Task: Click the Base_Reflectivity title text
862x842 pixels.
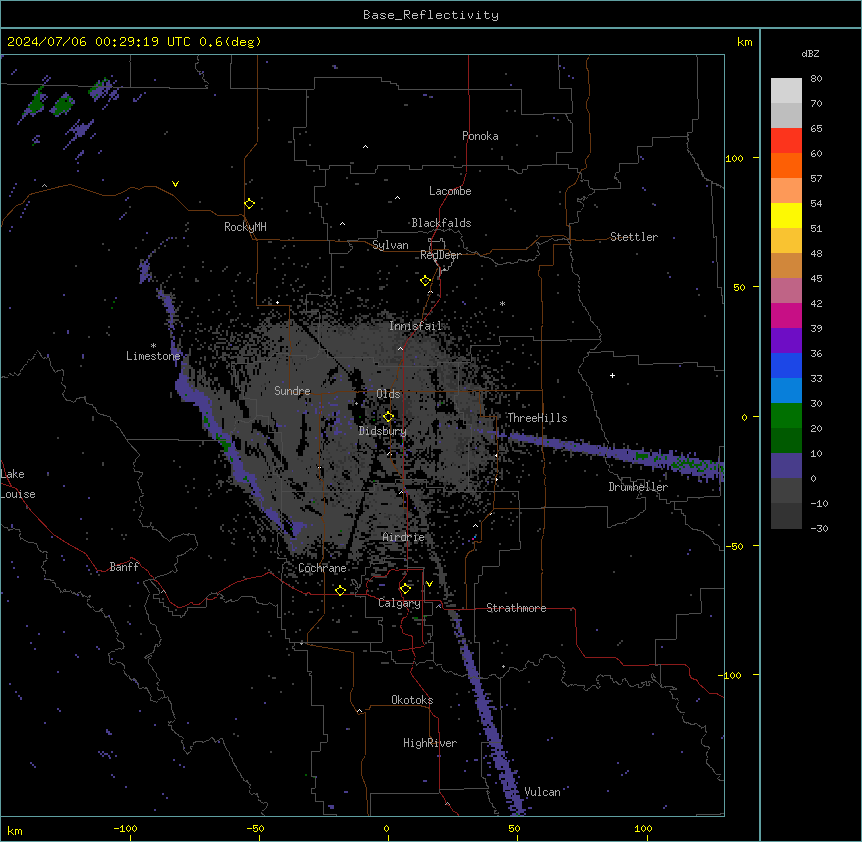Action: (x=431, y=15)
